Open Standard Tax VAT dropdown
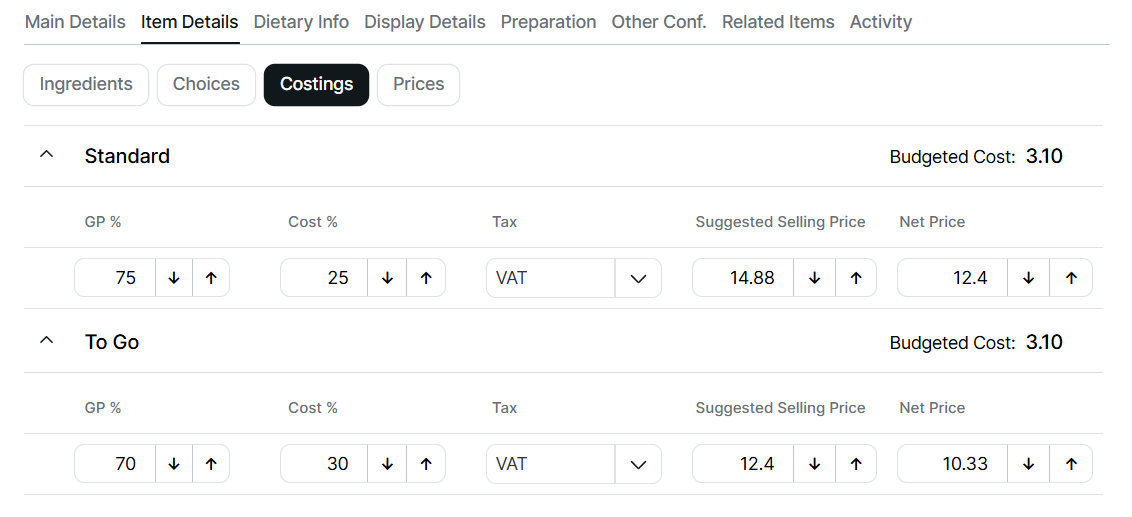Screen dimensions: 1132x517 (x=639, y=278)
